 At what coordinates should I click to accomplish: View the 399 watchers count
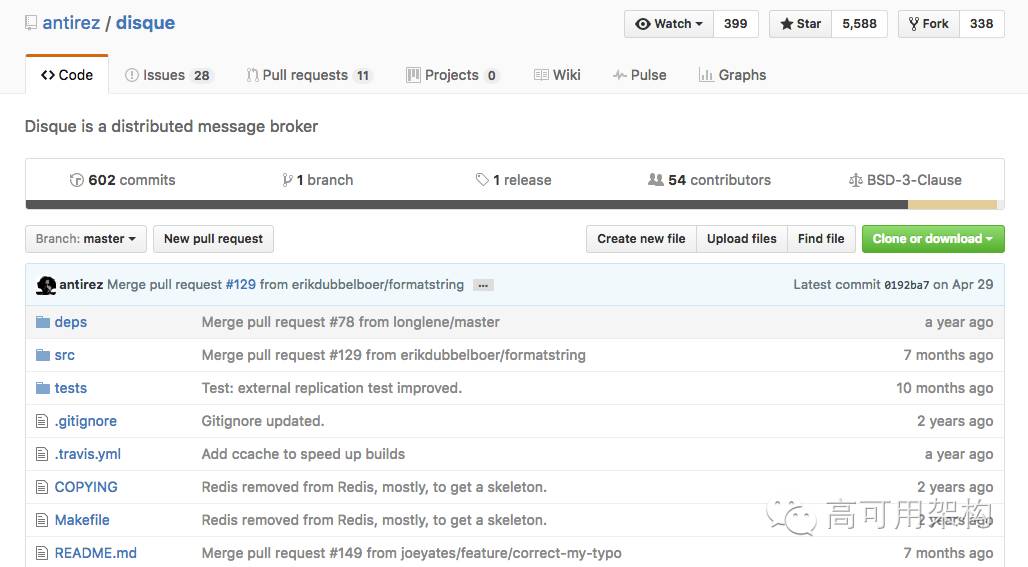(x=736, y=24)
